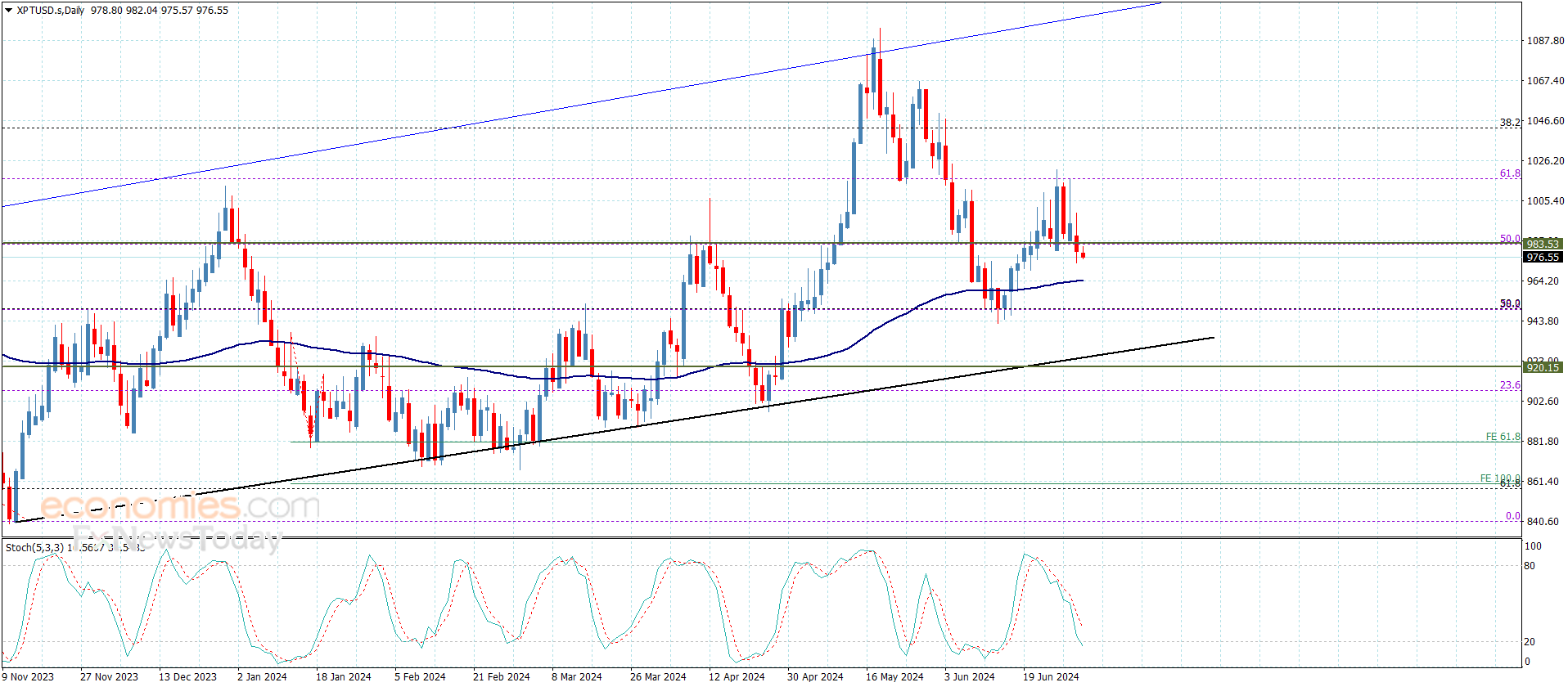
Task: Click the 13 Dec 2023 date label
Action: 187,676
